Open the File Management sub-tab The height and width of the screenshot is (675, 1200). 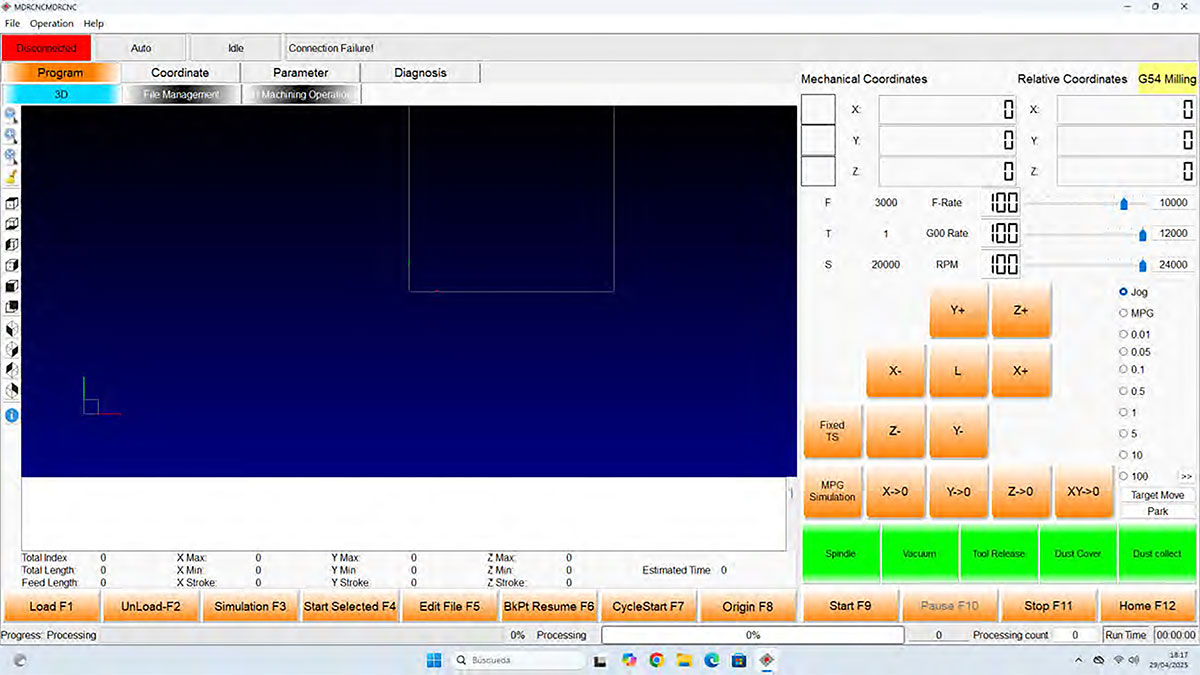pyautogui.click(x=180, y=95)
